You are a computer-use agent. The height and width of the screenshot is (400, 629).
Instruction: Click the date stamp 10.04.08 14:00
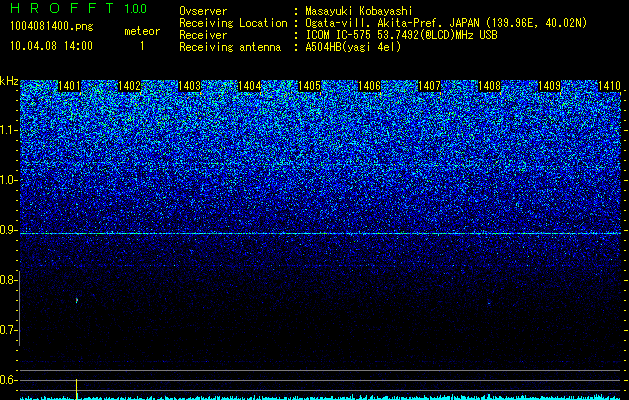coord(51,46)
